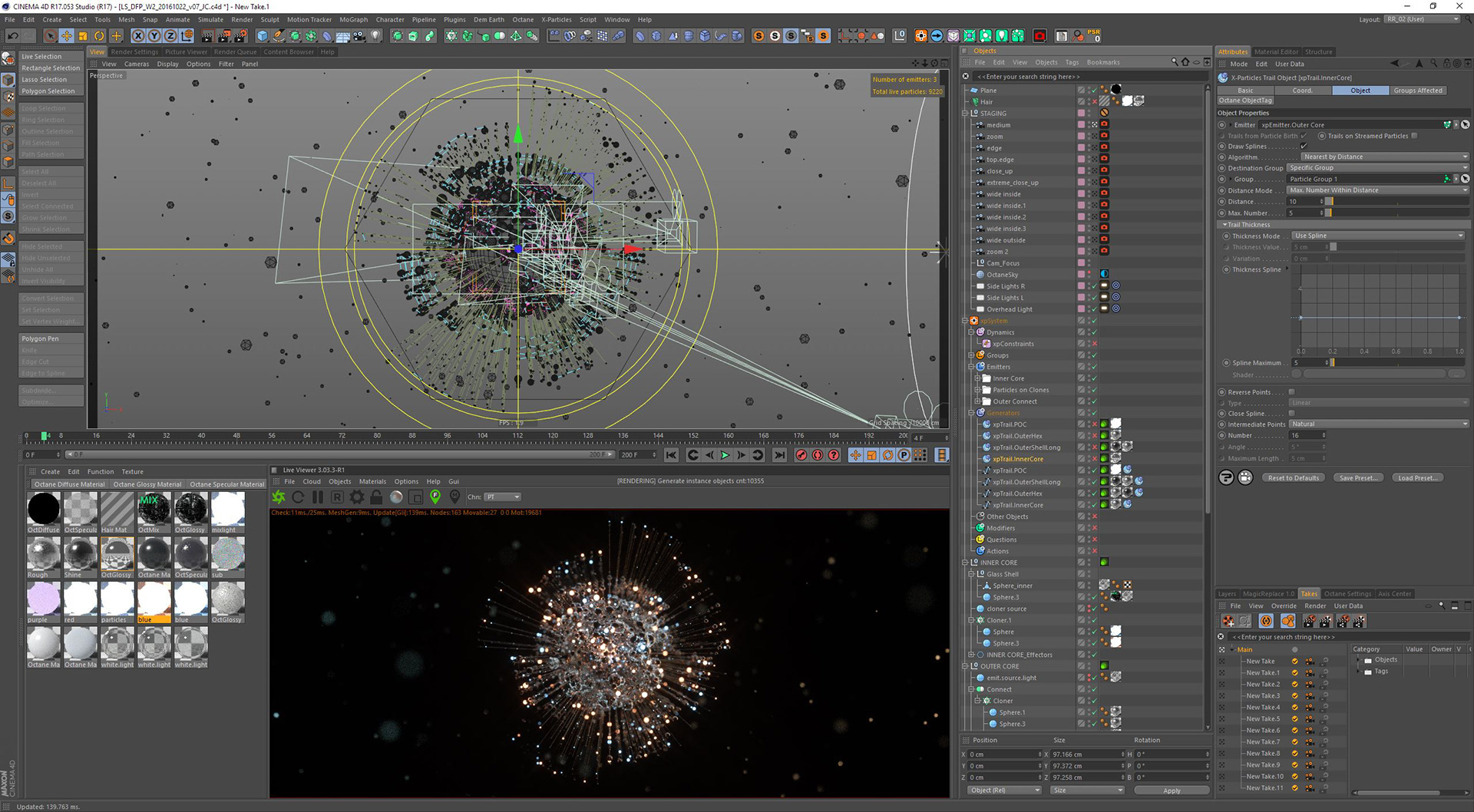Click the Live Viewer Octane gear start icon
Screen dimensions: 1474x812
tap(279, 497)
